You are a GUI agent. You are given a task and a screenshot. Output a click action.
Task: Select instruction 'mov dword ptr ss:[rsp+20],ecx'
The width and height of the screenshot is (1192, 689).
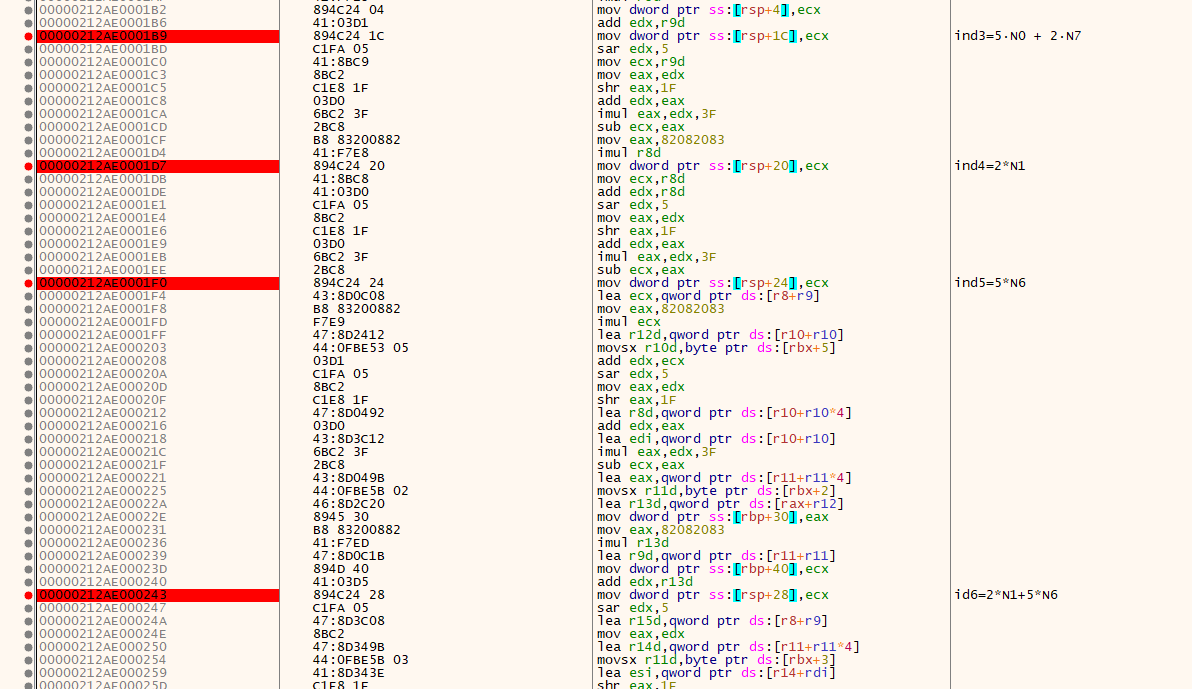(712, 166)
